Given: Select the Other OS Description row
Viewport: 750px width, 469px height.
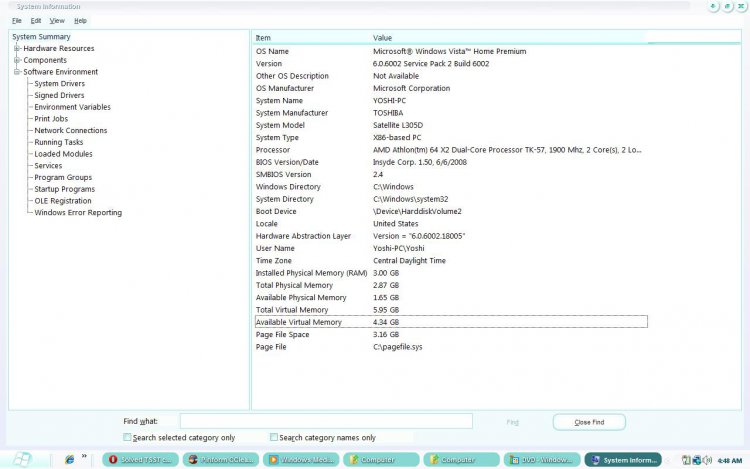Looking at the screenshot, I should coord(451,76).
